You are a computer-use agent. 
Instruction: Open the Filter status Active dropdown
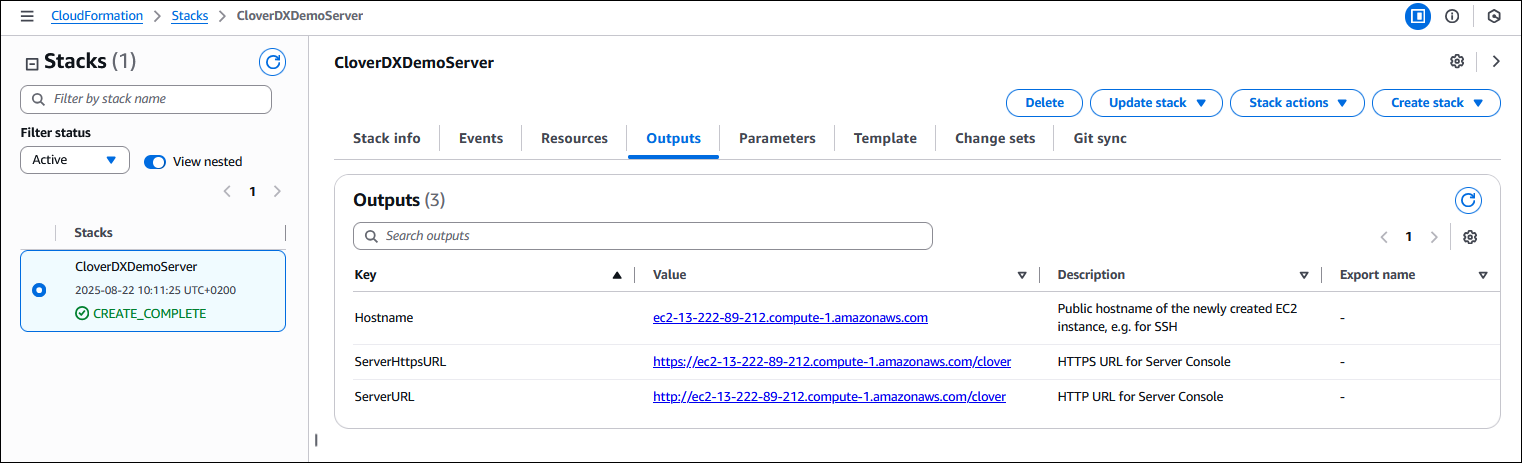coord(75,160)
